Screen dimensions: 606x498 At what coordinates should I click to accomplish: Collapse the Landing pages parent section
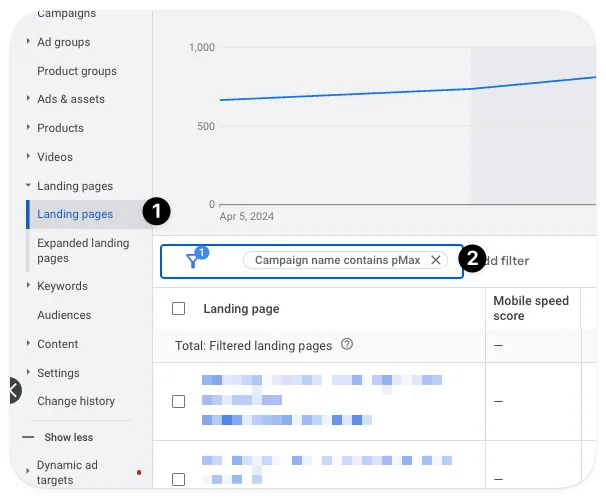[28, 185]
